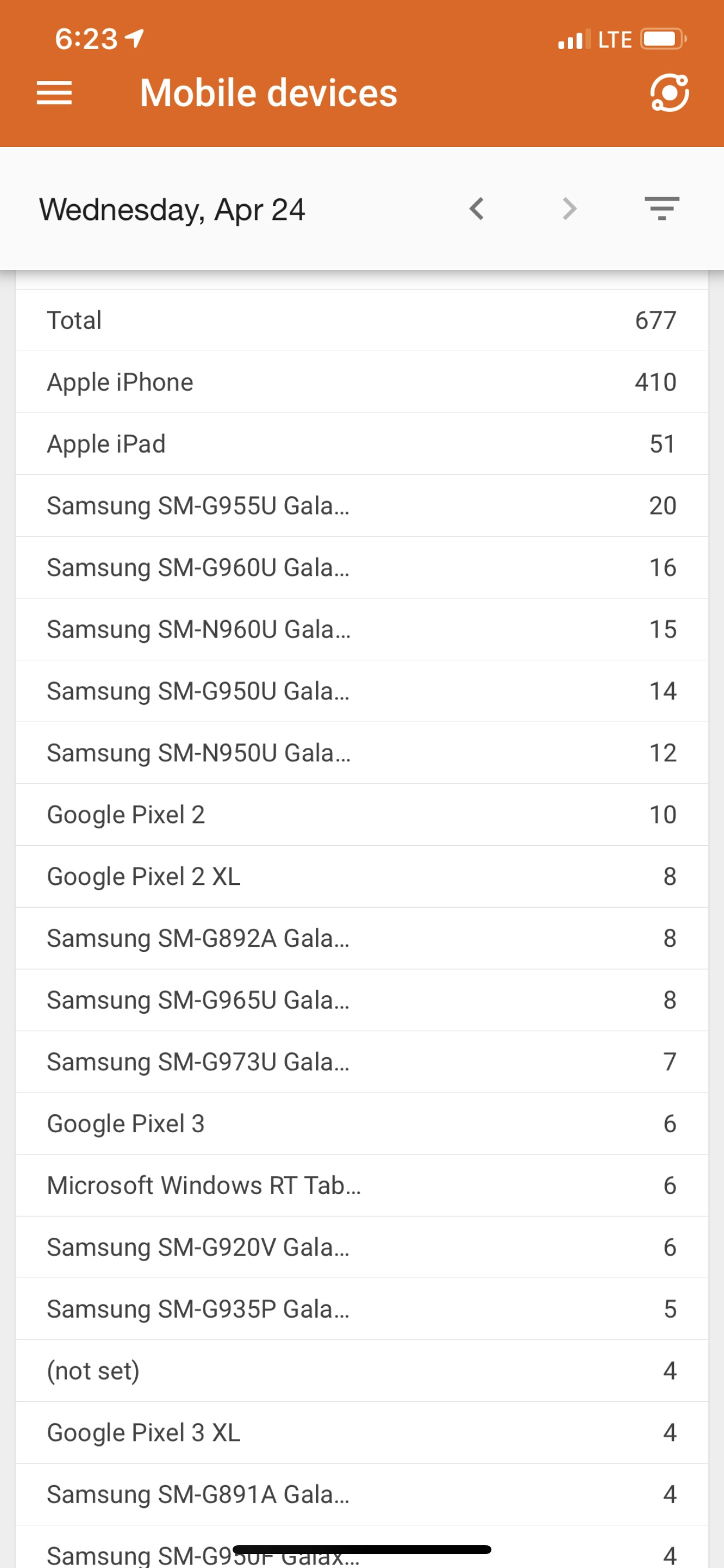Open the Google Pixel 2 row
The height and width of the screenshot is (1568, 724).
[x=361, y=814]
